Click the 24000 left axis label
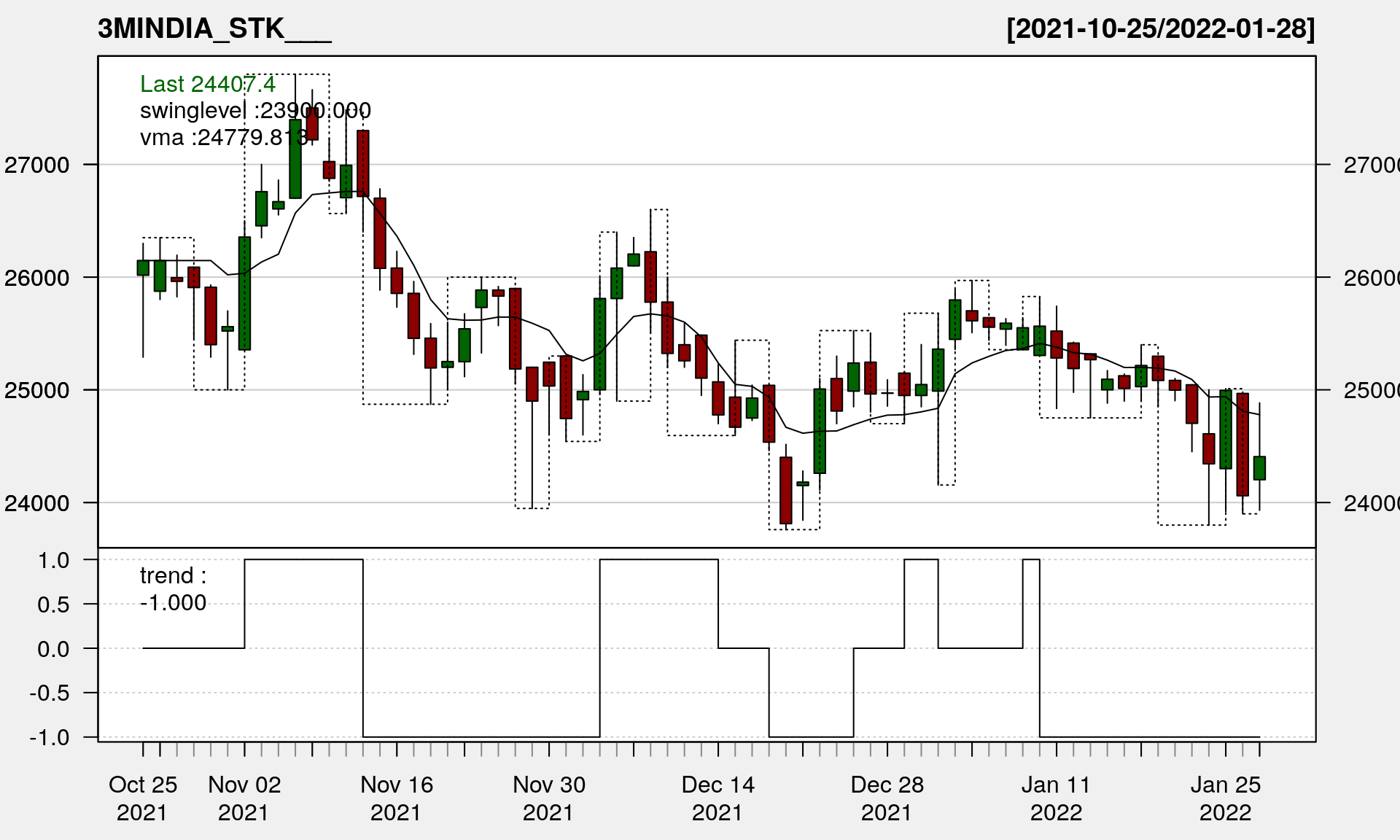 37,503
